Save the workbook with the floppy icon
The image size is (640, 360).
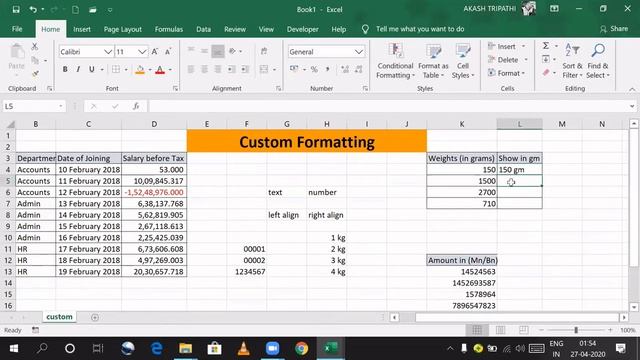point(16,9)
